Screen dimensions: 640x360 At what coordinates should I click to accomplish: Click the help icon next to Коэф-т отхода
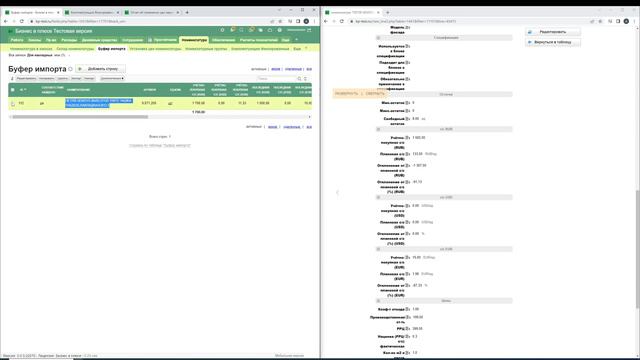coord(407,309)
